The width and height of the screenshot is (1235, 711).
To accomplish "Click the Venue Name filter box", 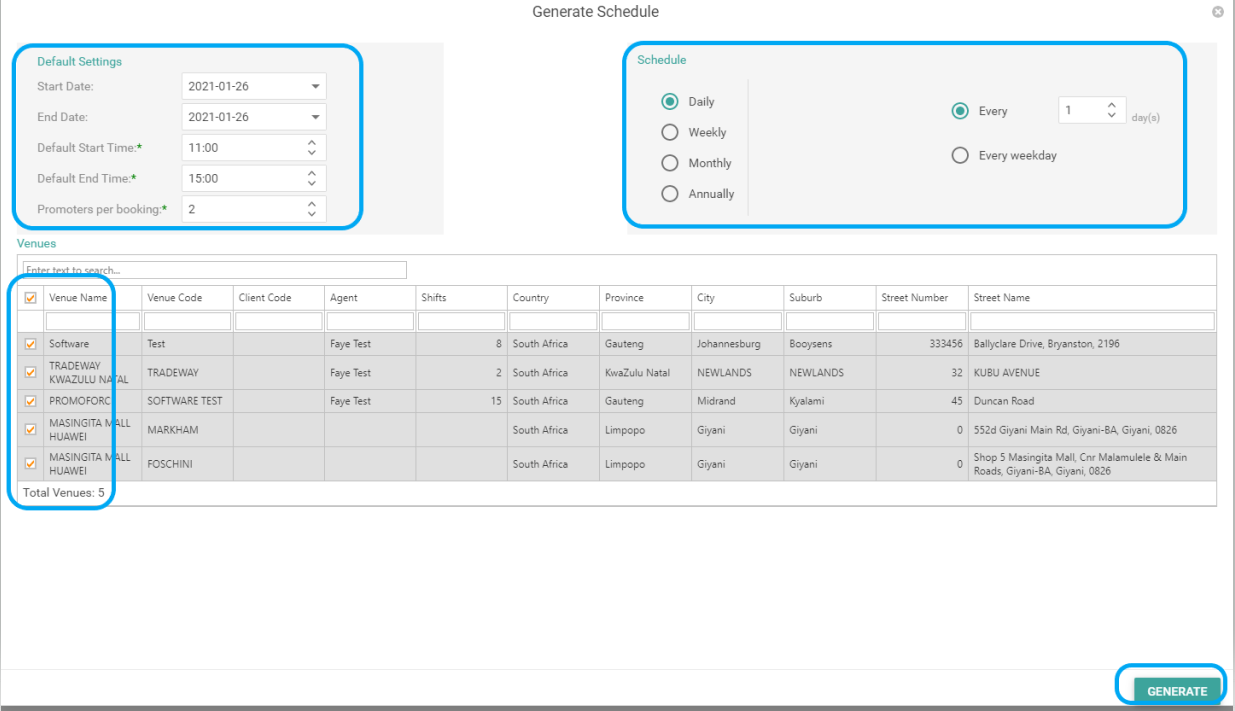I will 92,321.
